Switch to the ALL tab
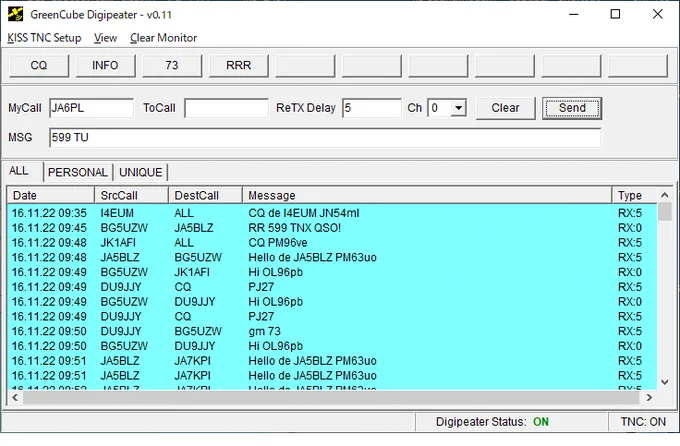Image resolution: width=680 pixels, height=446 pixels. click(19, 171)
